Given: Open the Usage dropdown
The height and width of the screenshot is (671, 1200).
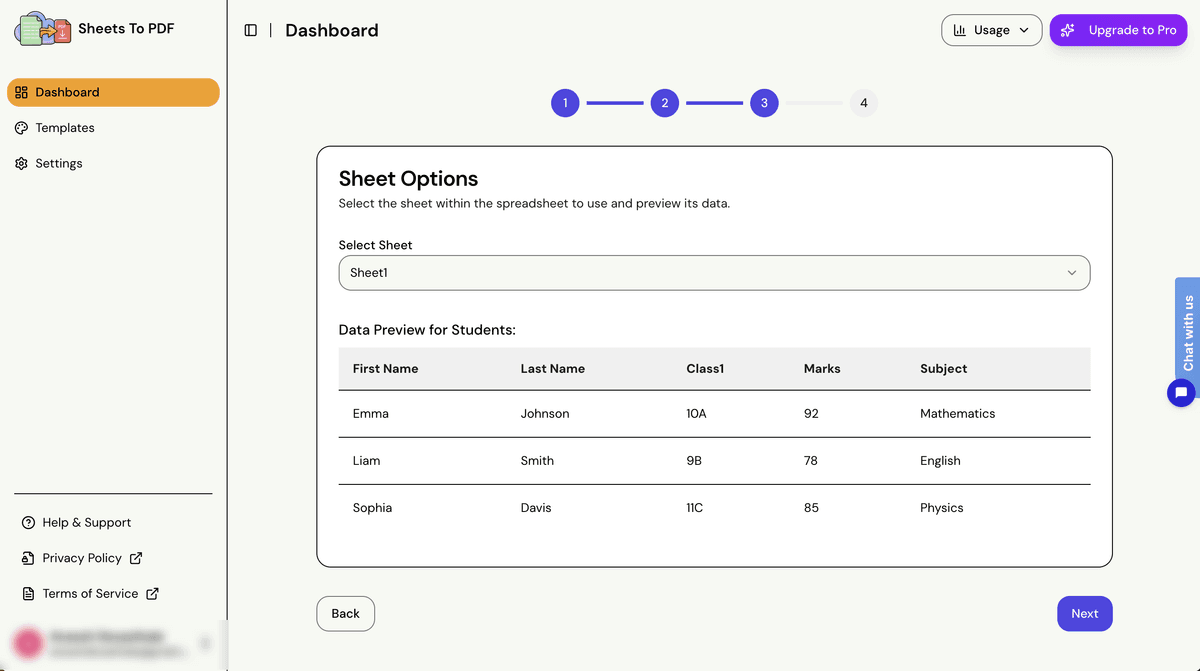Looking at the screenshot, I should point(991,30).
